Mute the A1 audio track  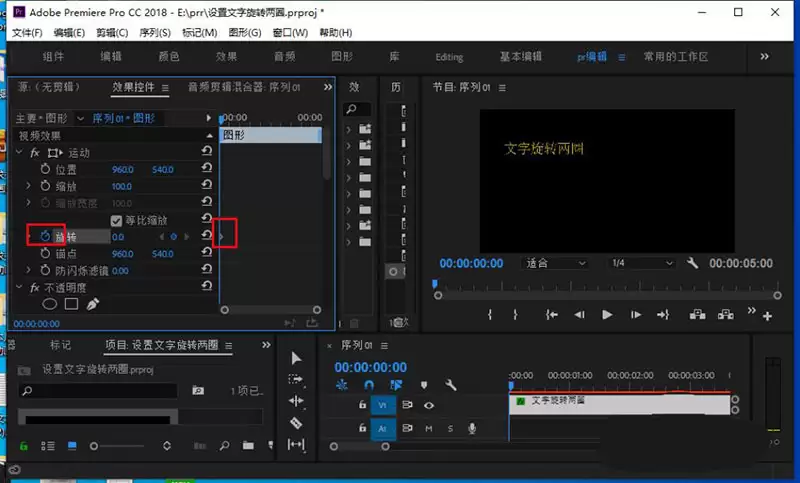[429, 428]
